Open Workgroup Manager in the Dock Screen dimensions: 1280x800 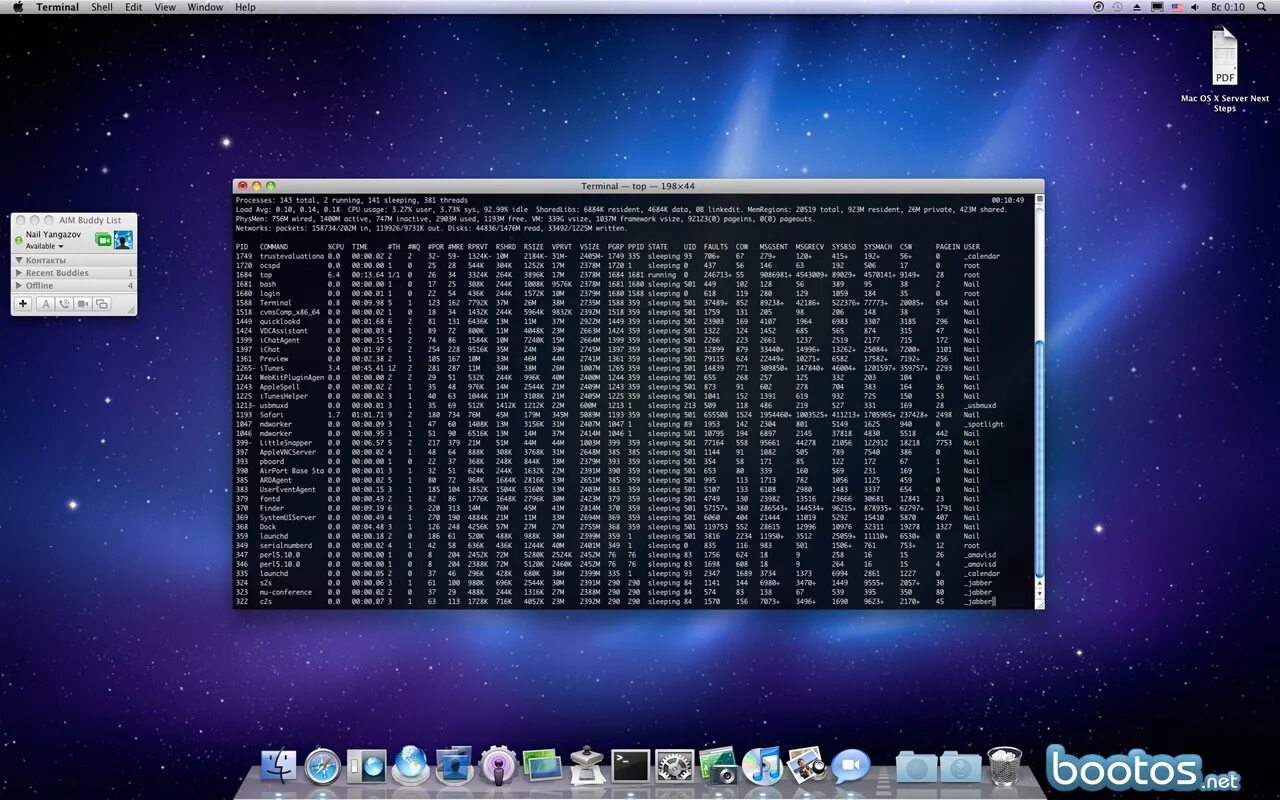click(453, 767)
